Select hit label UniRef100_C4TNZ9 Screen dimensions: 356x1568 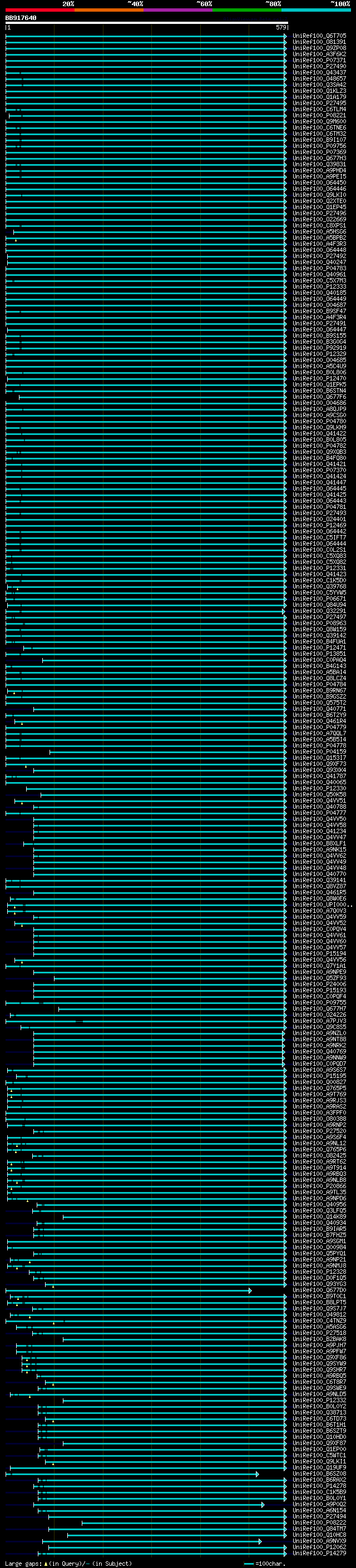(319, 1321)
